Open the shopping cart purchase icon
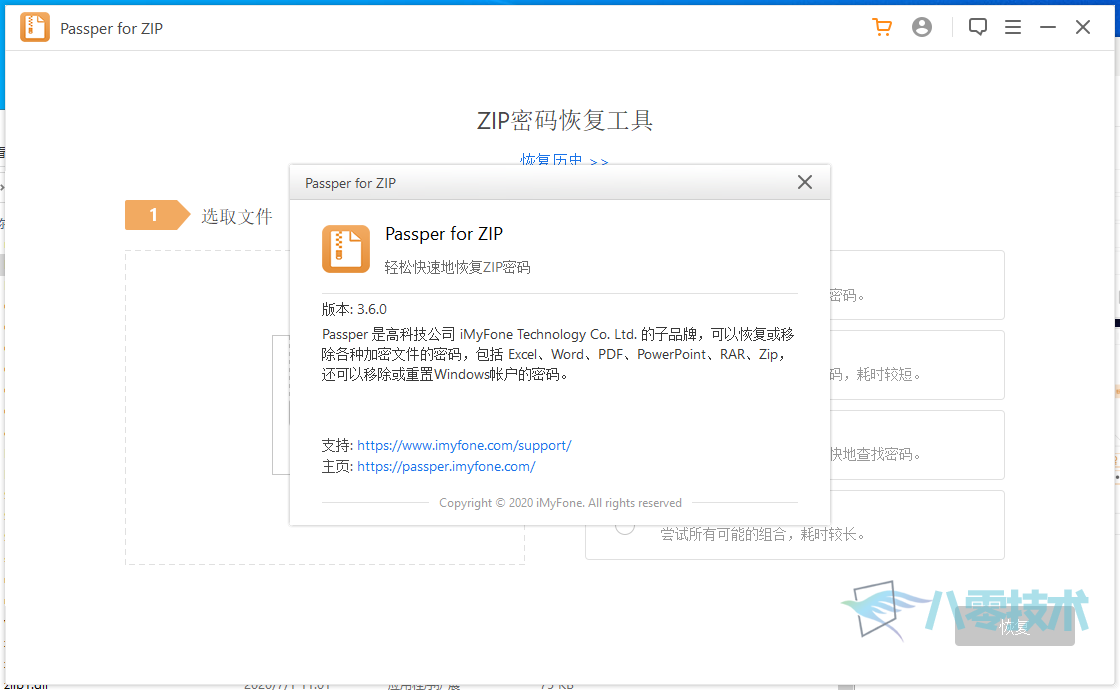Screen dimensions: 1120x690 882,27
